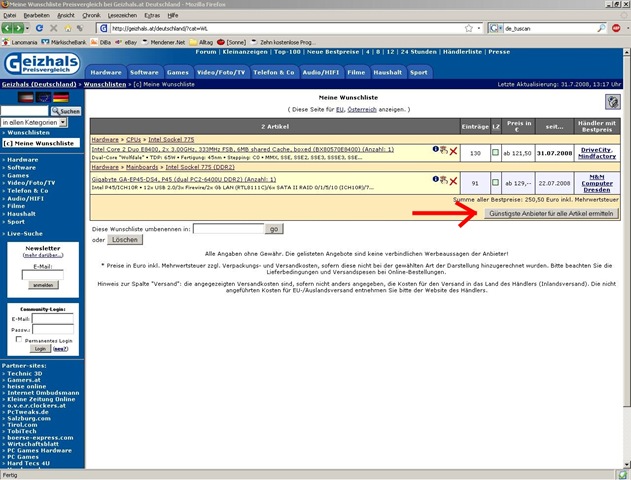Click the Suchen button
This screenshot has width=631, height=480.
(x=66, y=111)
